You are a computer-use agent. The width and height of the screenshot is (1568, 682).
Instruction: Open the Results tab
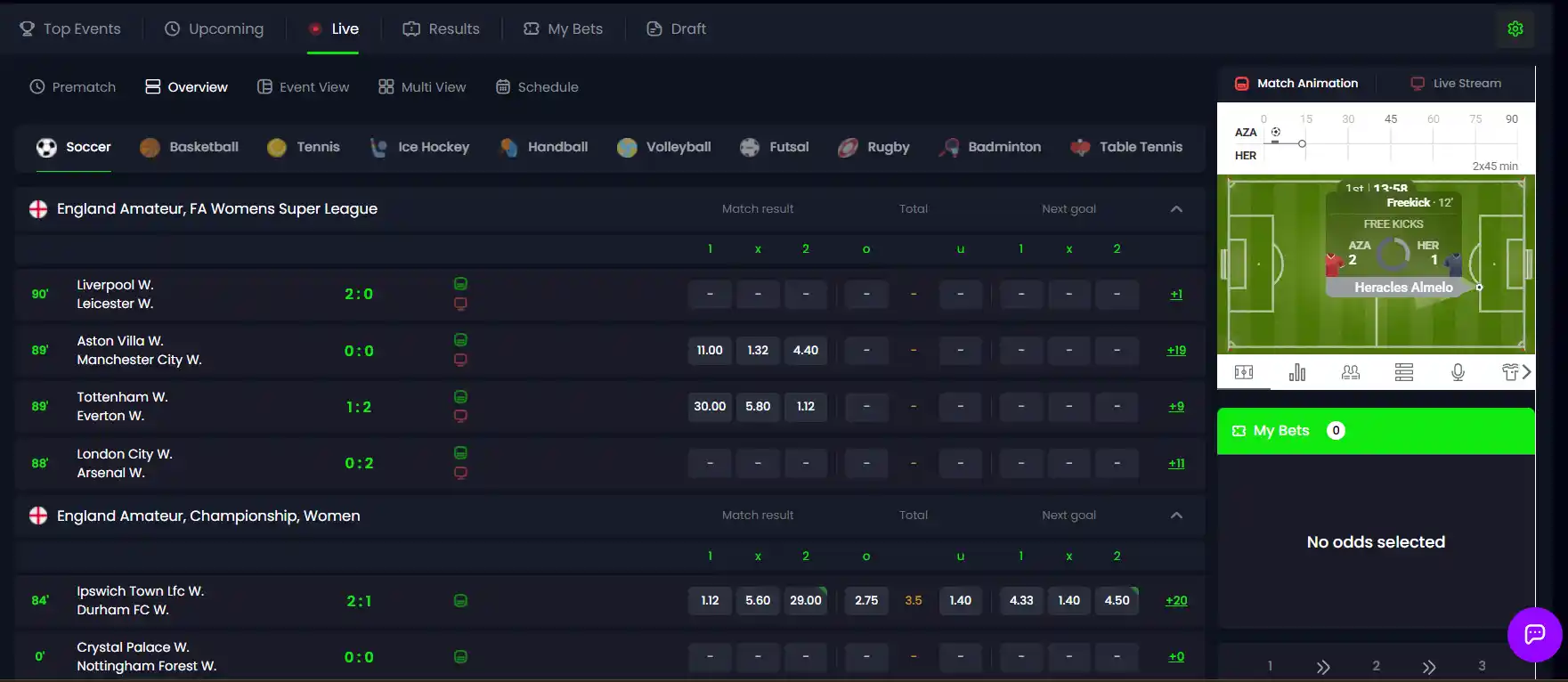(x=441, y=28)
